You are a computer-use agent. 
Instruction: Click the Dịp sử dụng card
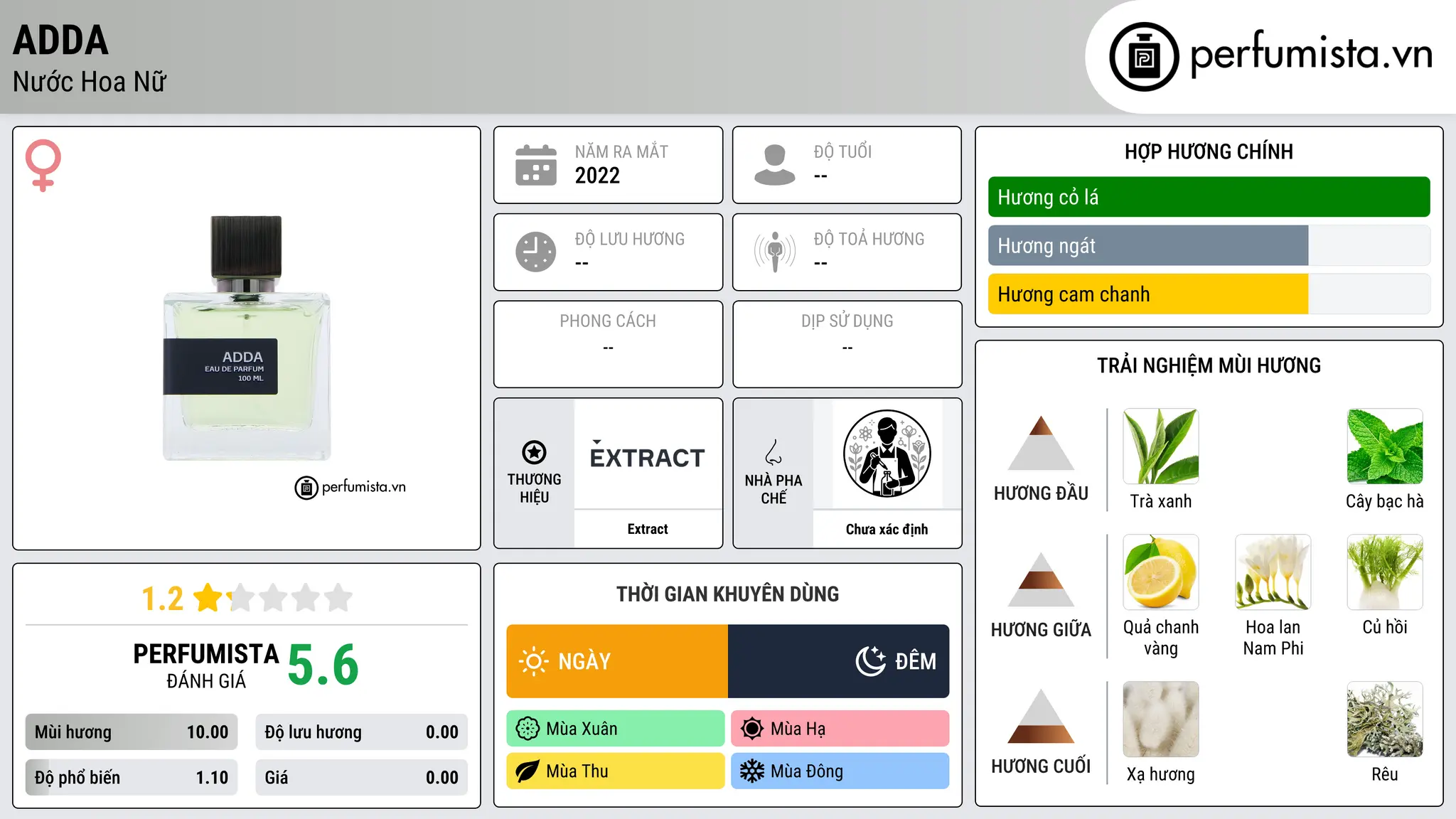847,344
